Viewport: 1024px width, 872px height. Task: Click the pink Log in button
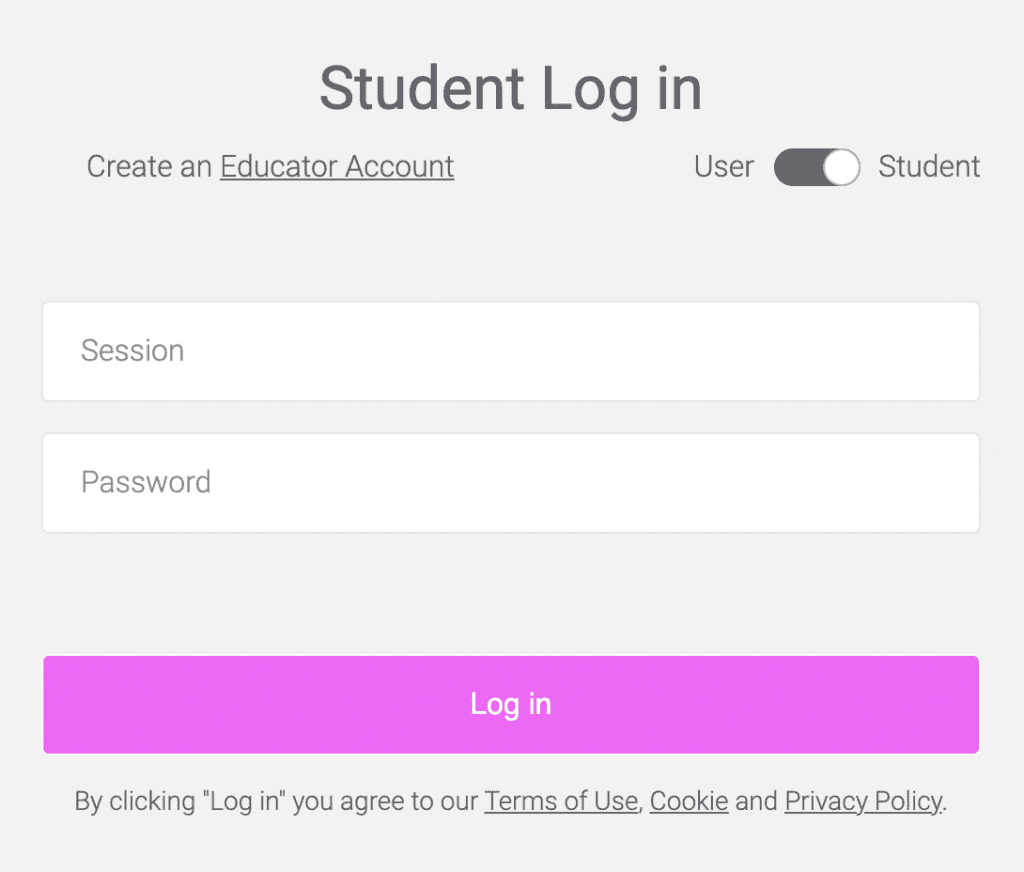click(x=511, y=705)
